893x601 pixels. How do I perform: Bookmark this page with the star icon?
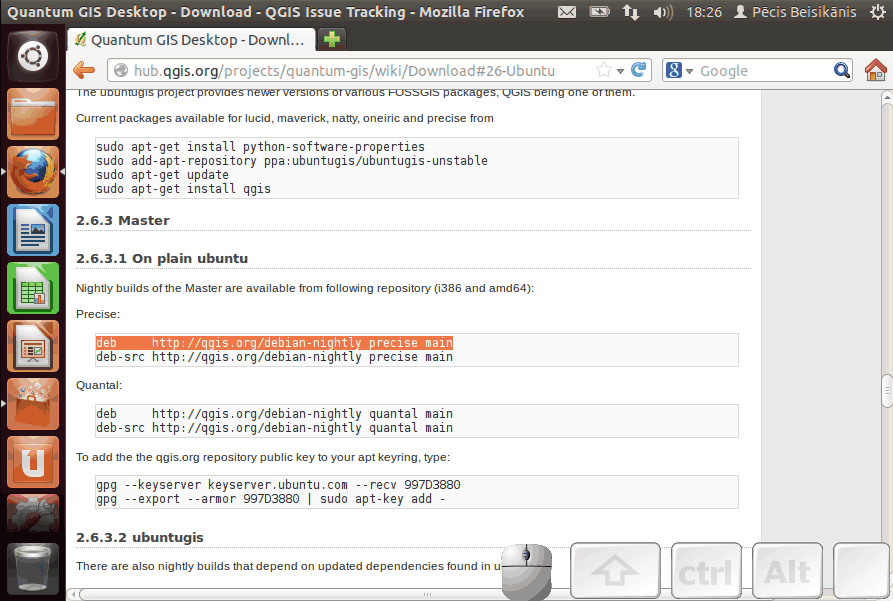(x=604, y=70)
